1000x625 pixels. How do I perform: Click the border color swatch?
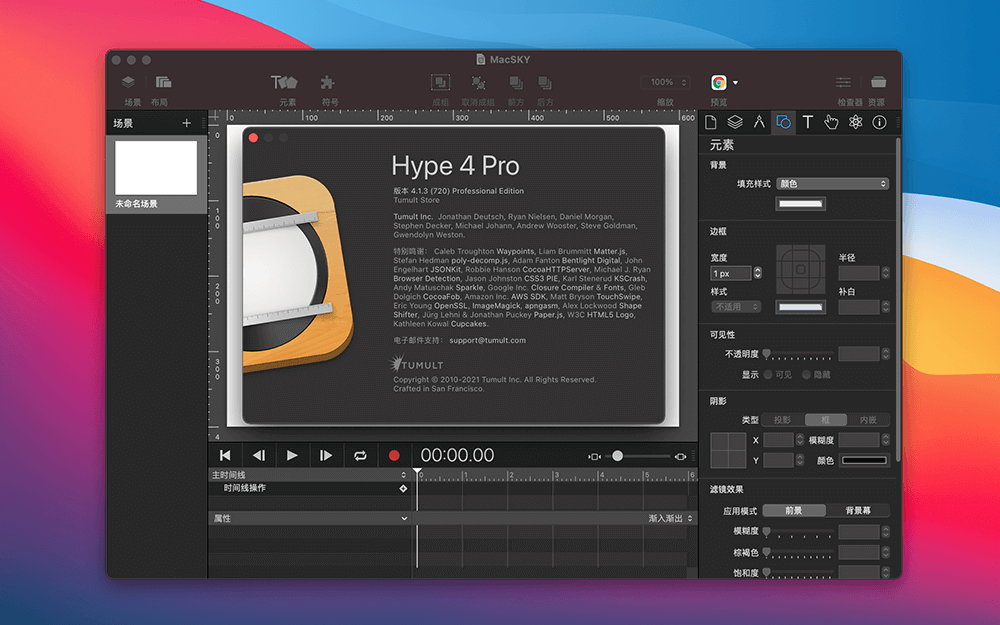coord(800,307)
